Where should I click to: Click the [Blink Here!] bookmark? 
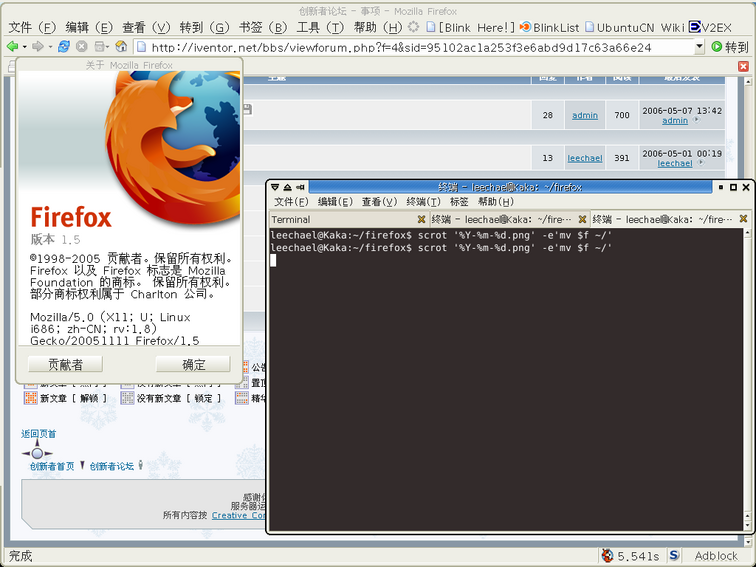click(471, 27)
